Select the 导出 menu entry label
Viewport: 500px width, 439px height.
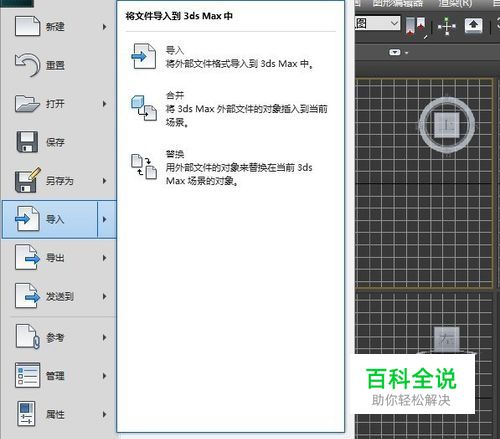tap(55, 258)
